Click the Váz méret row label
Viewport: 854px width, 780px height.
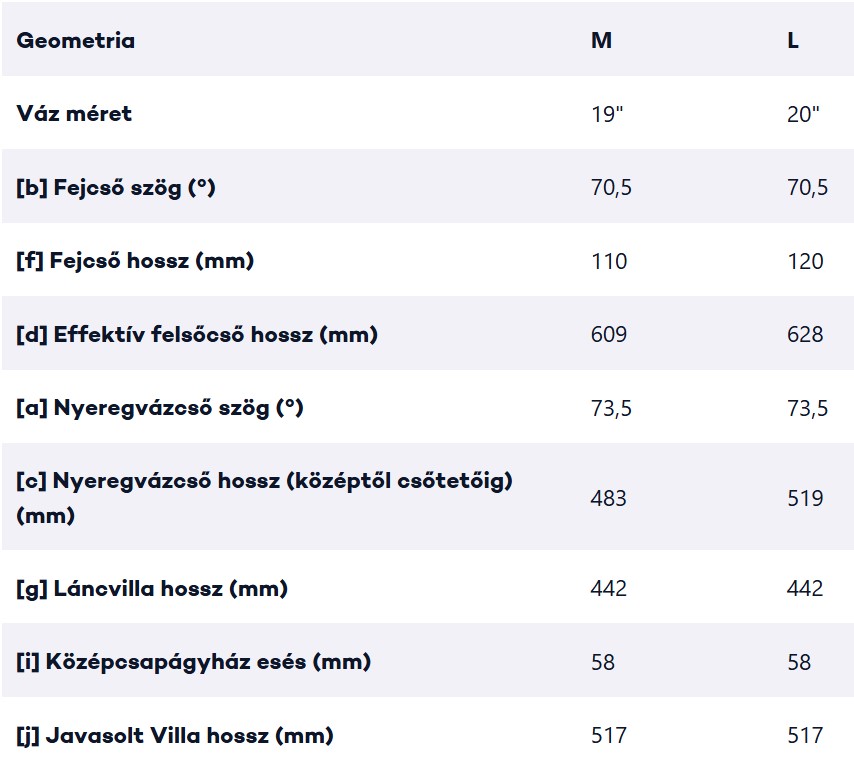(74, 113)
